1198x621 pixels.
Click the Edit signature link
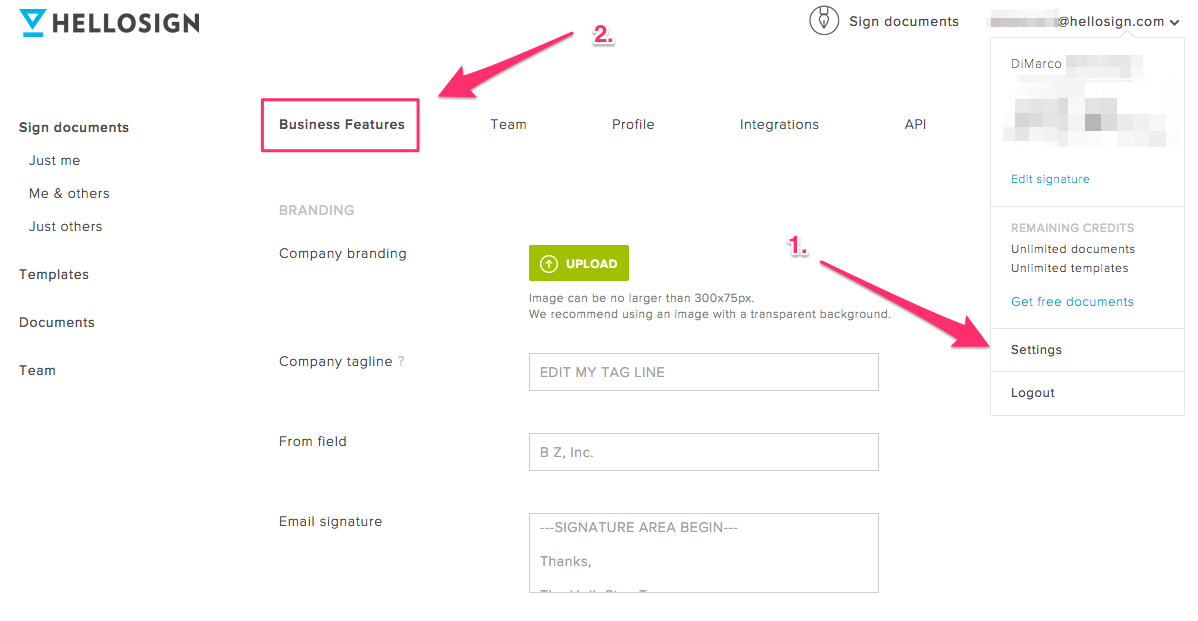pos(1050,179)
